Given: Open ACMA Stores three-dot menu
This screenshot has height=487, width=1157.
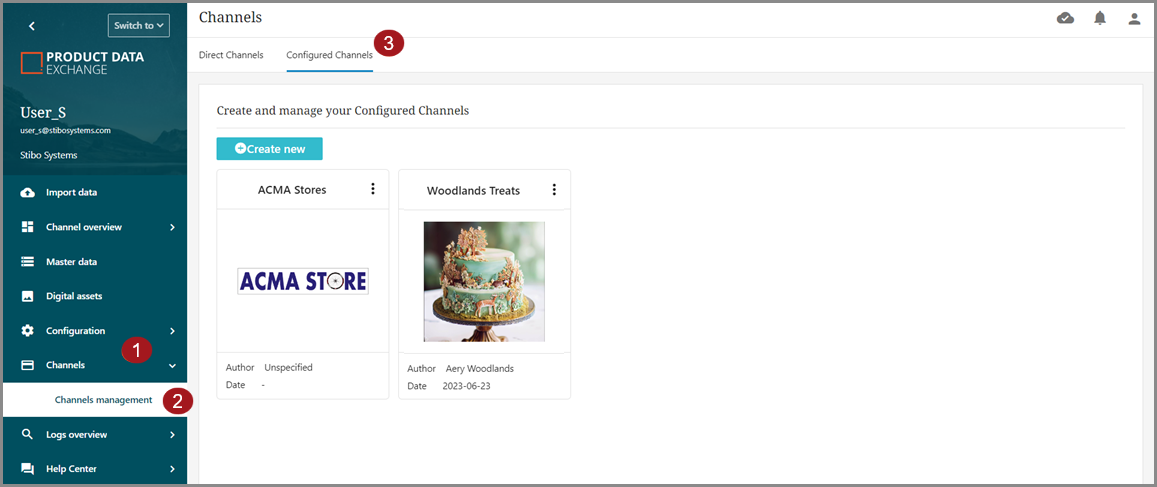Looking at the screenshot, I should coord(373,189).
